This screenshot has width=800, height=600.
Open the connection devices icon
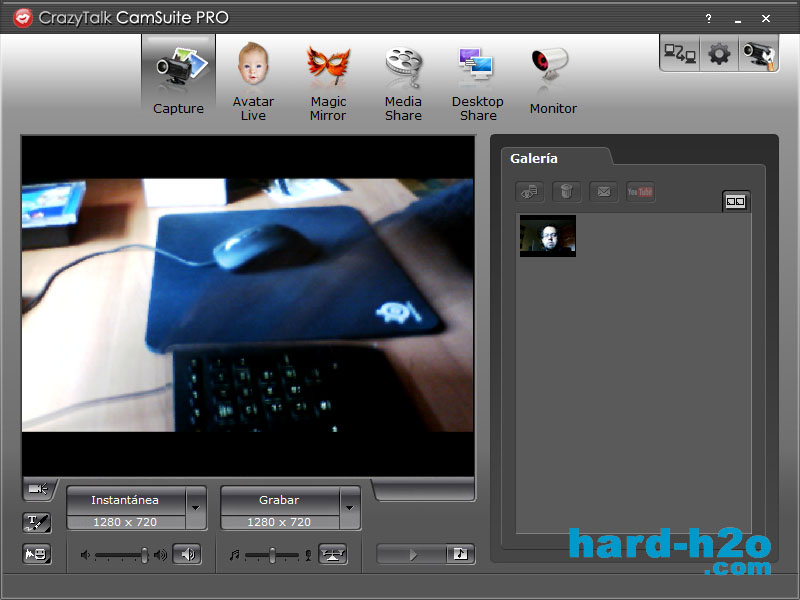[x=680, y=54]
